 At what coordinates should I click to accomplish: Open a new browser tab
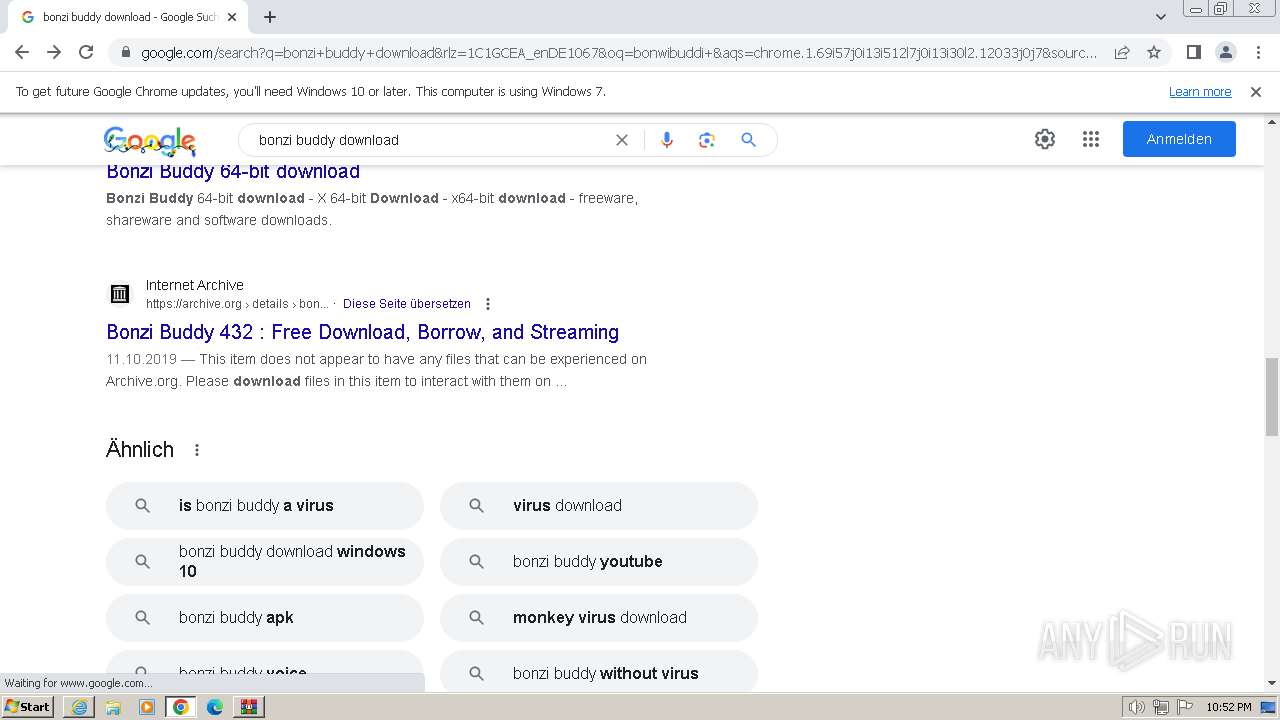click(270, 17)
